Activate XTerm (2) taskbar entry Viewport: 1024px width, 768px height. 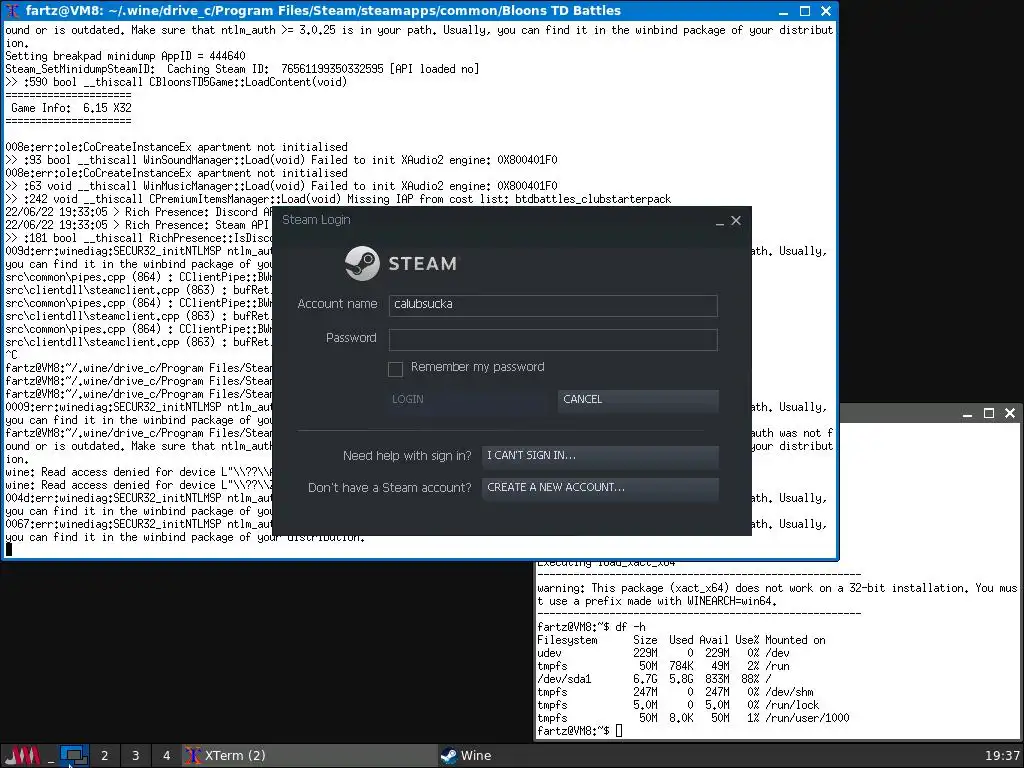(310, 756)
